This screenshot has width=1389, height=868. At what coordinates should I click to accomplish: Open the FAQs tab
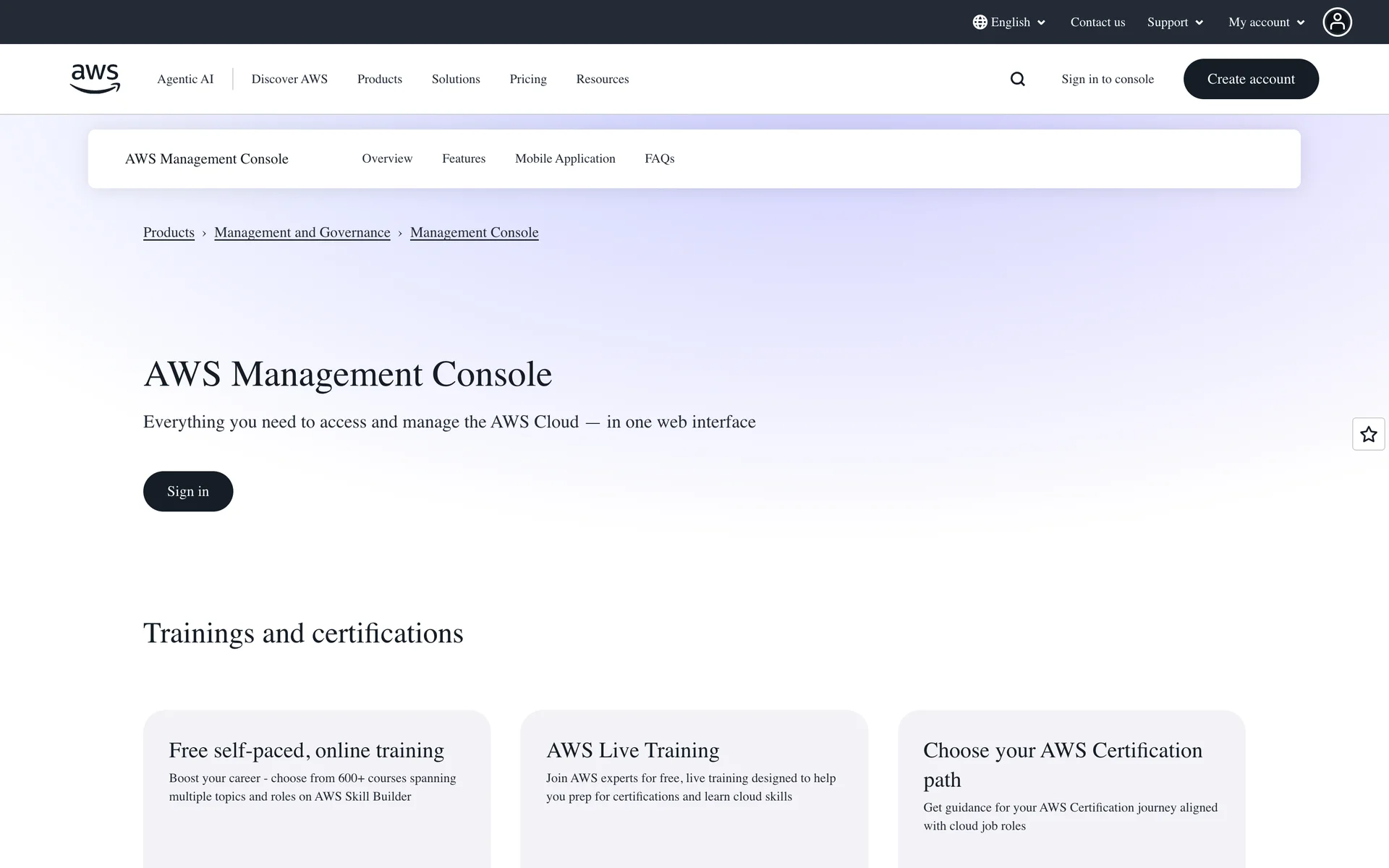pyautogui.click(x=659, y=158)
